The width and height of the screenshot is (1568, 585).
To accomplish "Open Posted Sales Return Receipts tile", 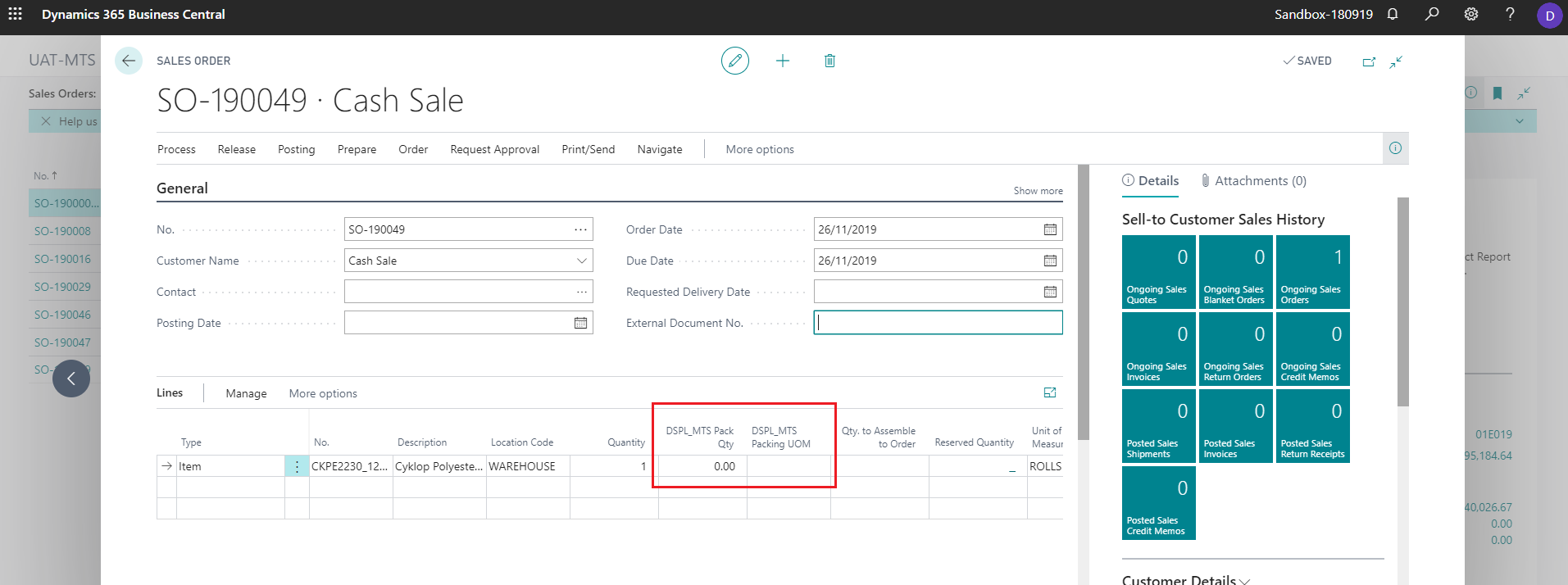I will click(x=1313, y=426).
